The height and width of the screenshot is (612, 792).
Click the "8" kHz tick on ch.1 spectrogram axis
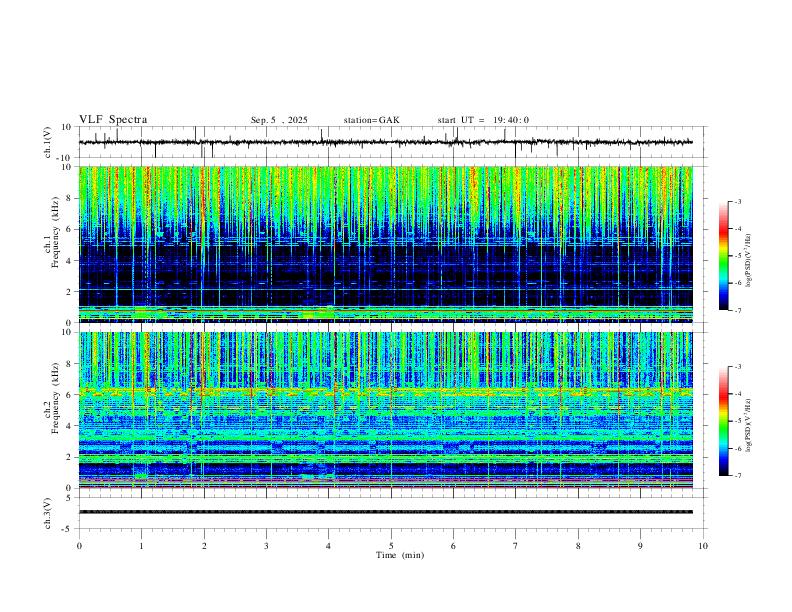click(70, 198)
